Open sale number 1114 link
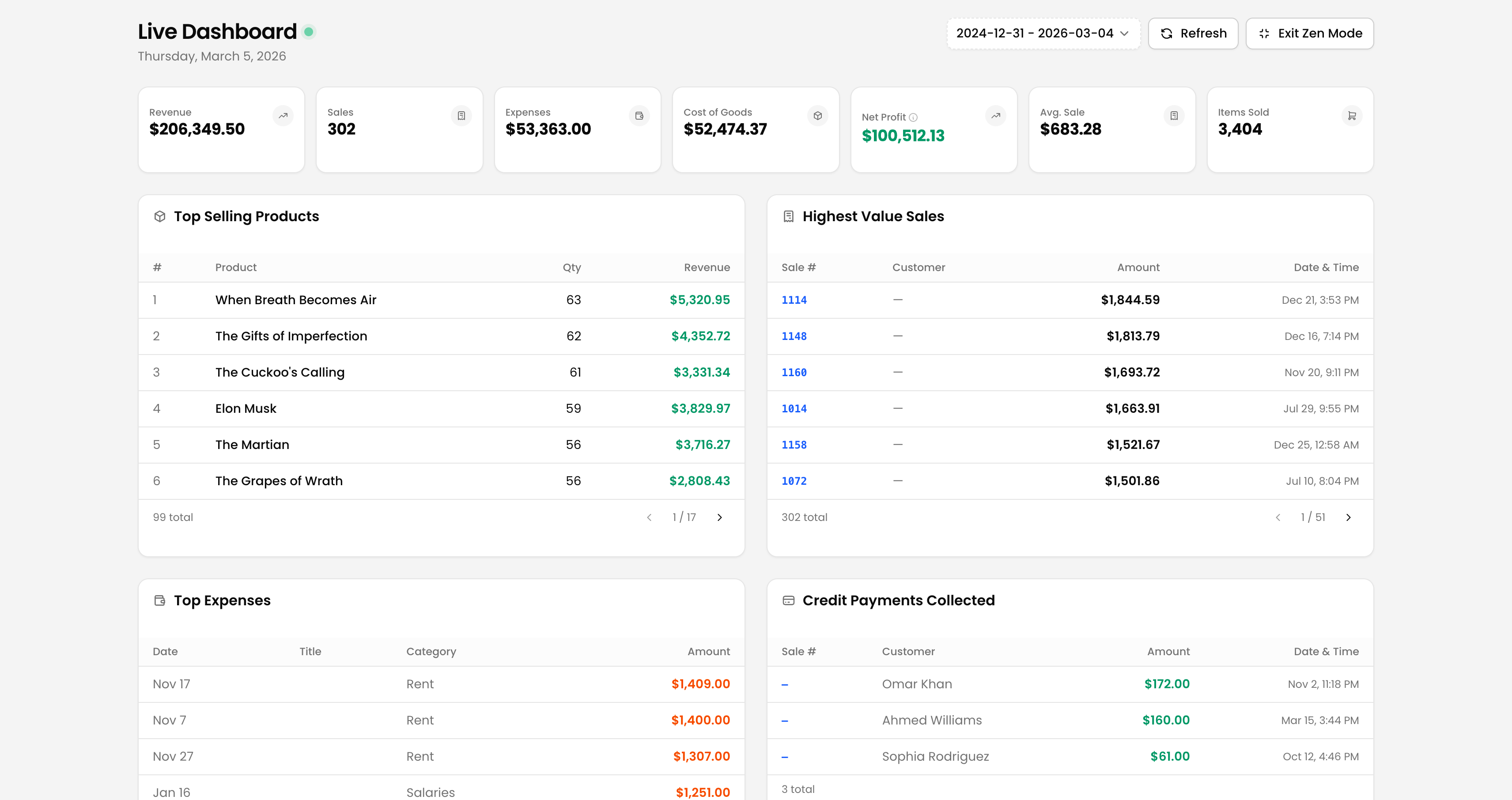This screenshot has width=1512, height=800. pyautogui.click(x=794, y=300)
